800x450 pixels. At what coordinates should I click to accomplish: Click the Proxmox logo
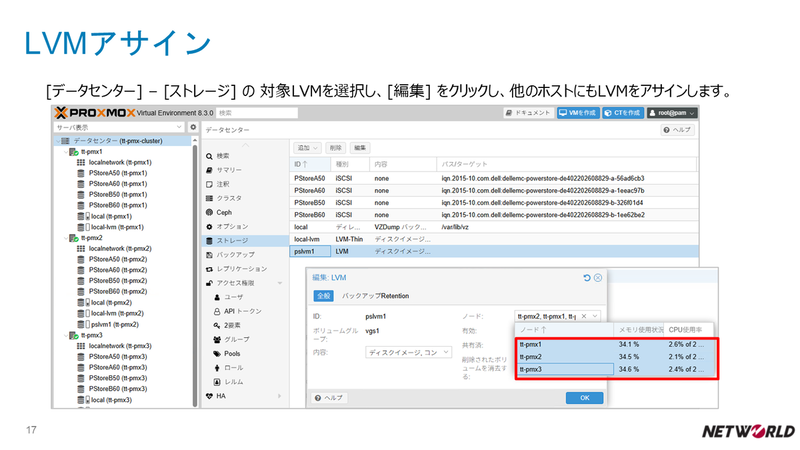coord(95,113)
